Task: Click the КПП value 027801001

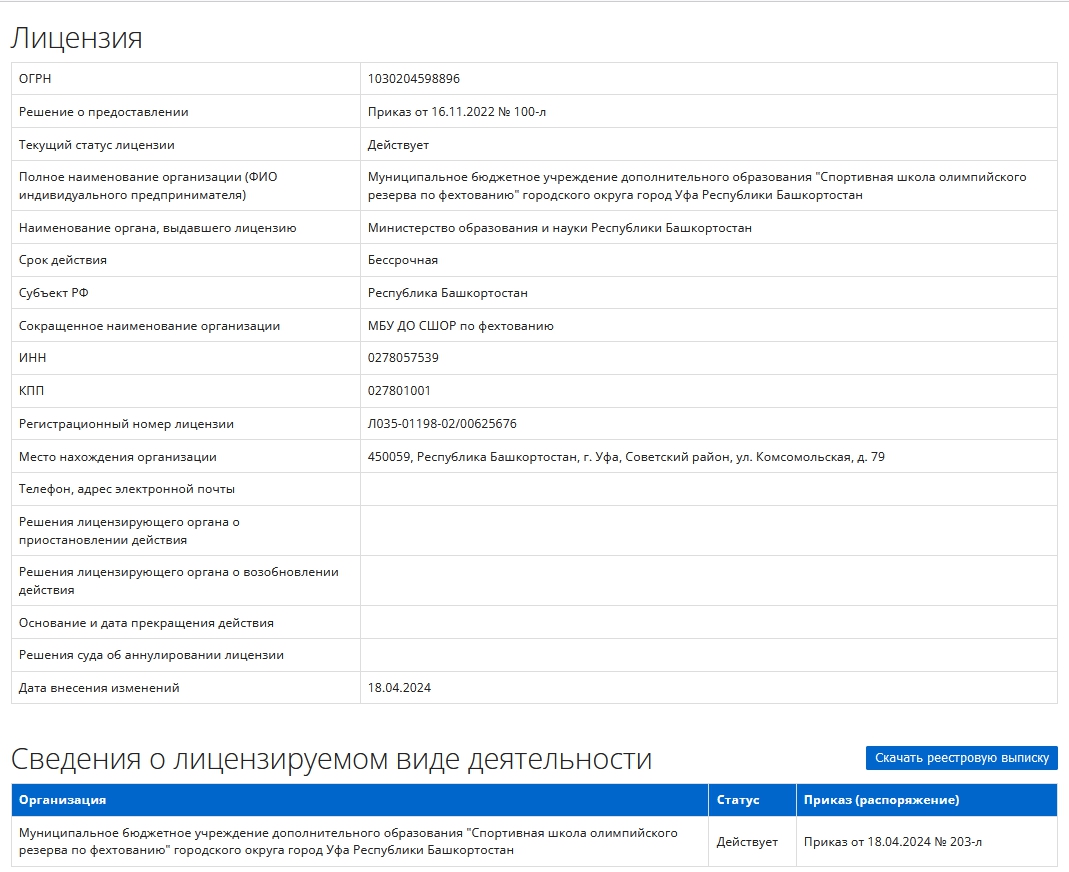Action: (399, 391)
